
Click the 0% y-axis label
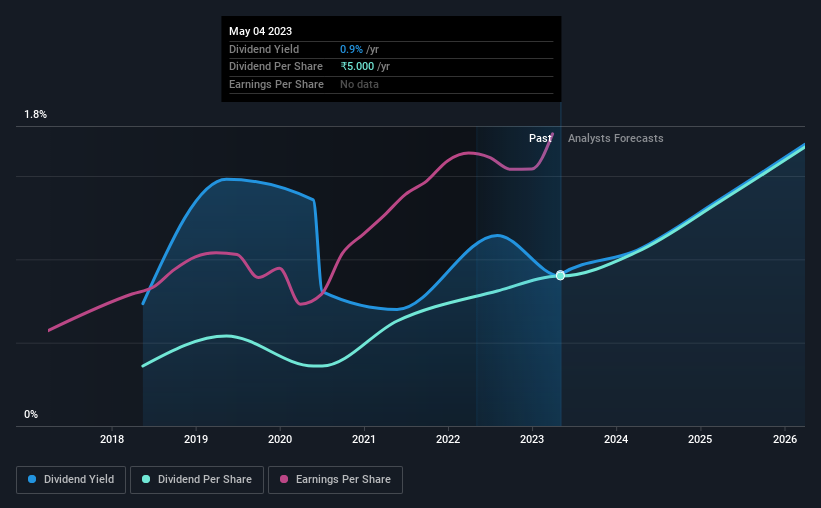tap(31, 415)
